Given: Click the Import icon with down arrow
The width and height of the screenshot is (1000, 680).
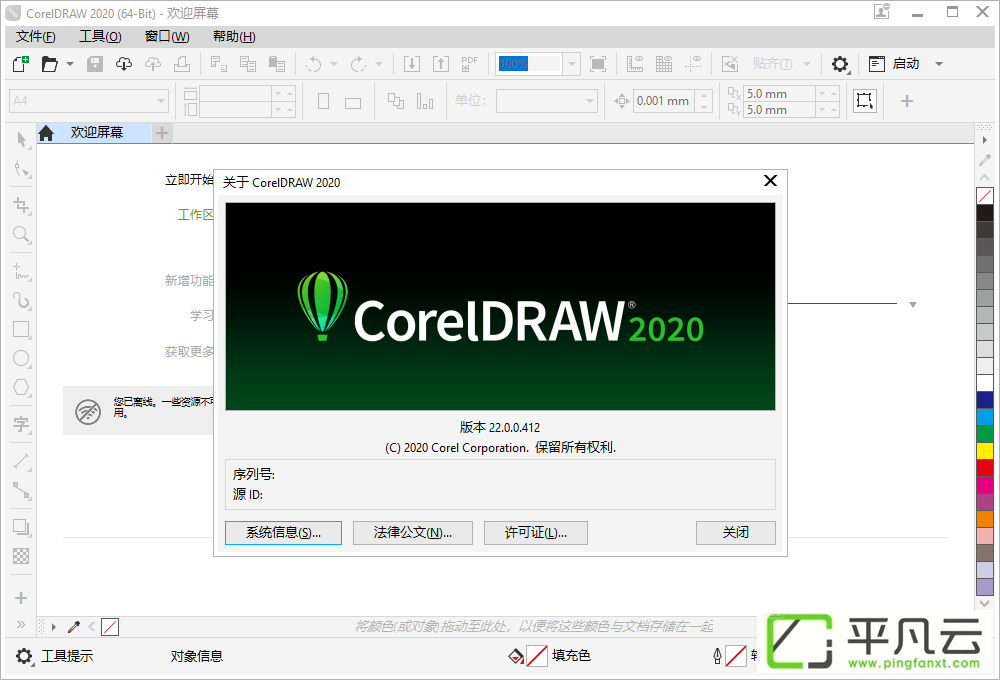Looking at the screenshot, I should pos(412,64).
